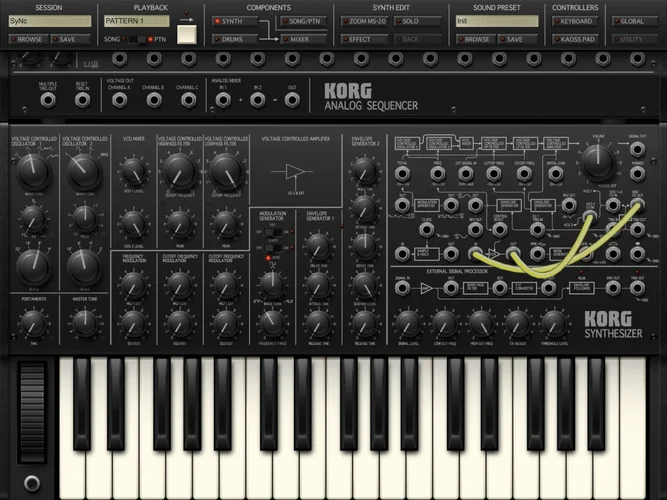This screenshot has width=667, height=500.
Task: Click the VCO 2 CV IN jack with cable
Action: click(590, 218)
